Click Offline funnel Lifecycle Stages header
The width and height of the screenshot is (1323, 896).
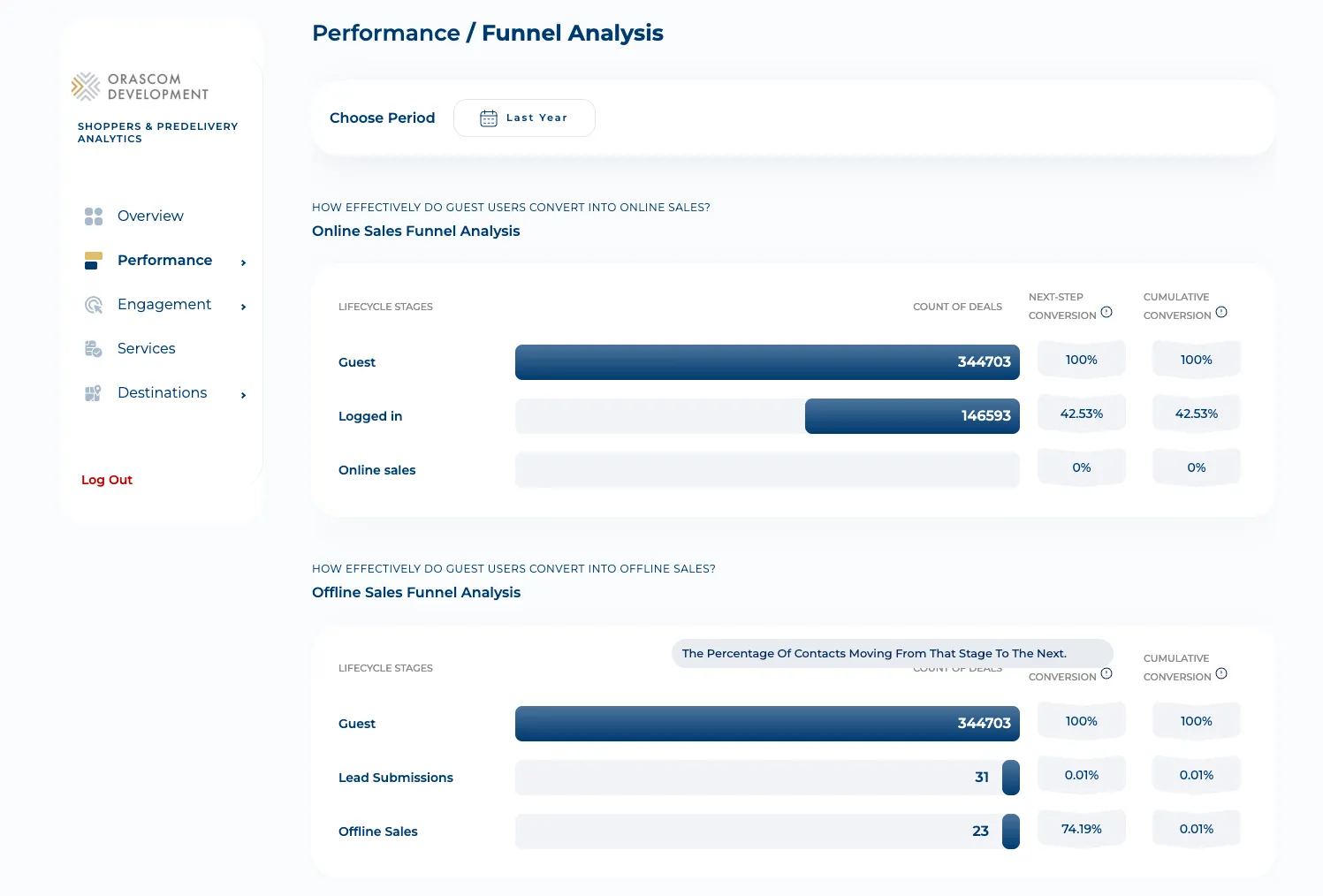pyautogui.click(x=385, y=668)
